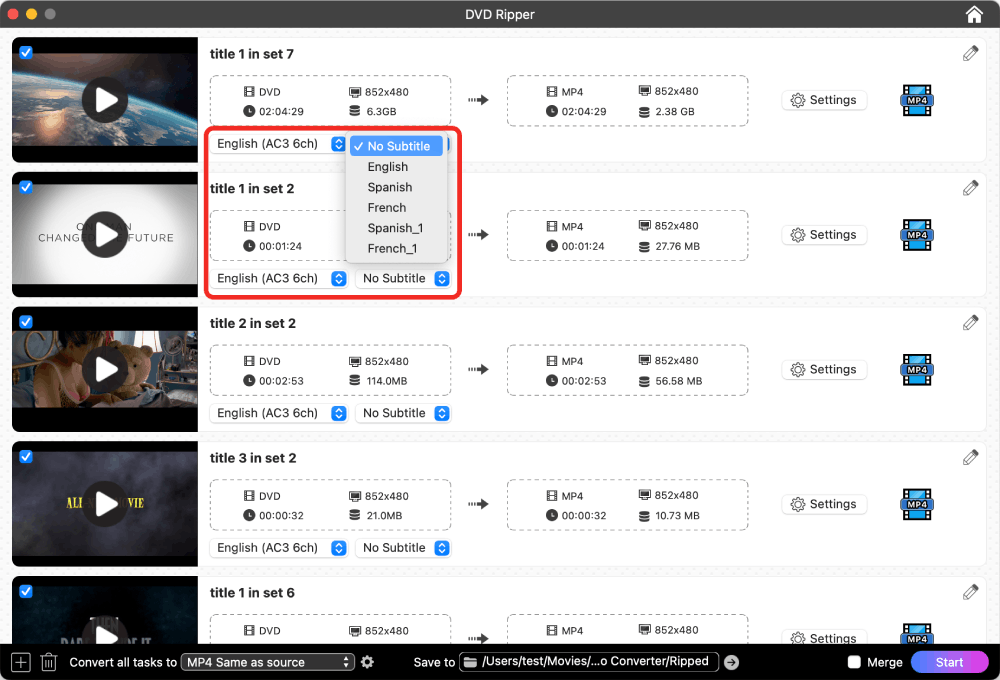This screenshot has height=680, width=1000.
Task: Play the teddy bear video thumbnail
Action: [x=104, y=369]
